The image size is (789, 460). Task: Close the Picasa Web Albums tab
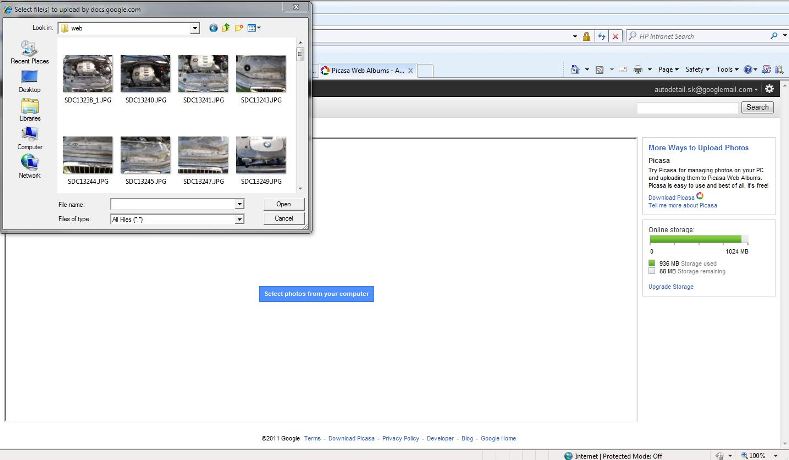click(411, 70)
